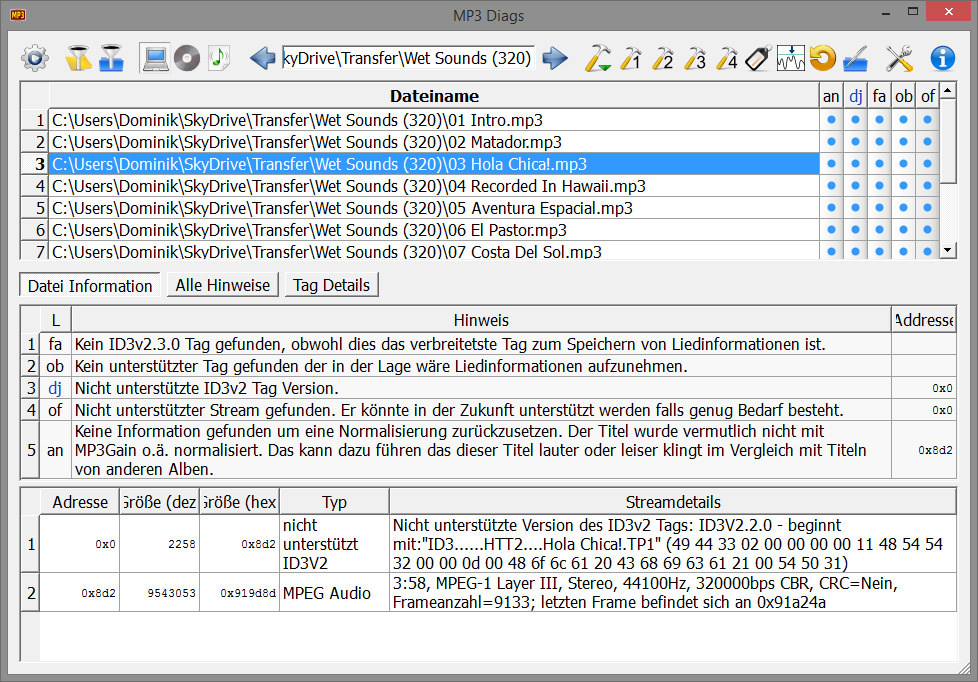
Task: Toggle the CD disc filter icon
Action: click(x=189, y=58)
